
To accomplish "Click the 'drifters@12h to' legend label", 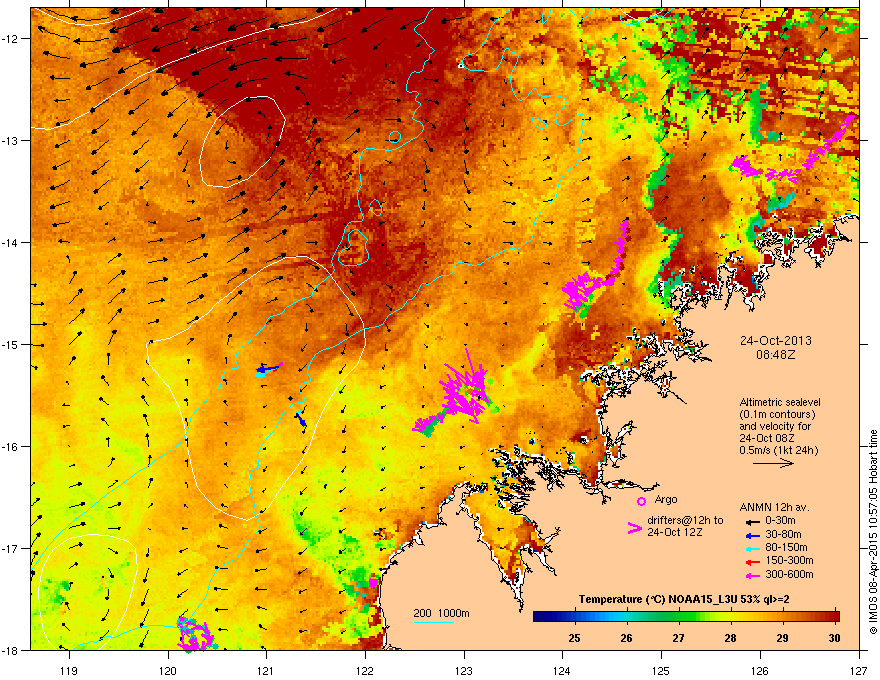I will pos(685,520).
